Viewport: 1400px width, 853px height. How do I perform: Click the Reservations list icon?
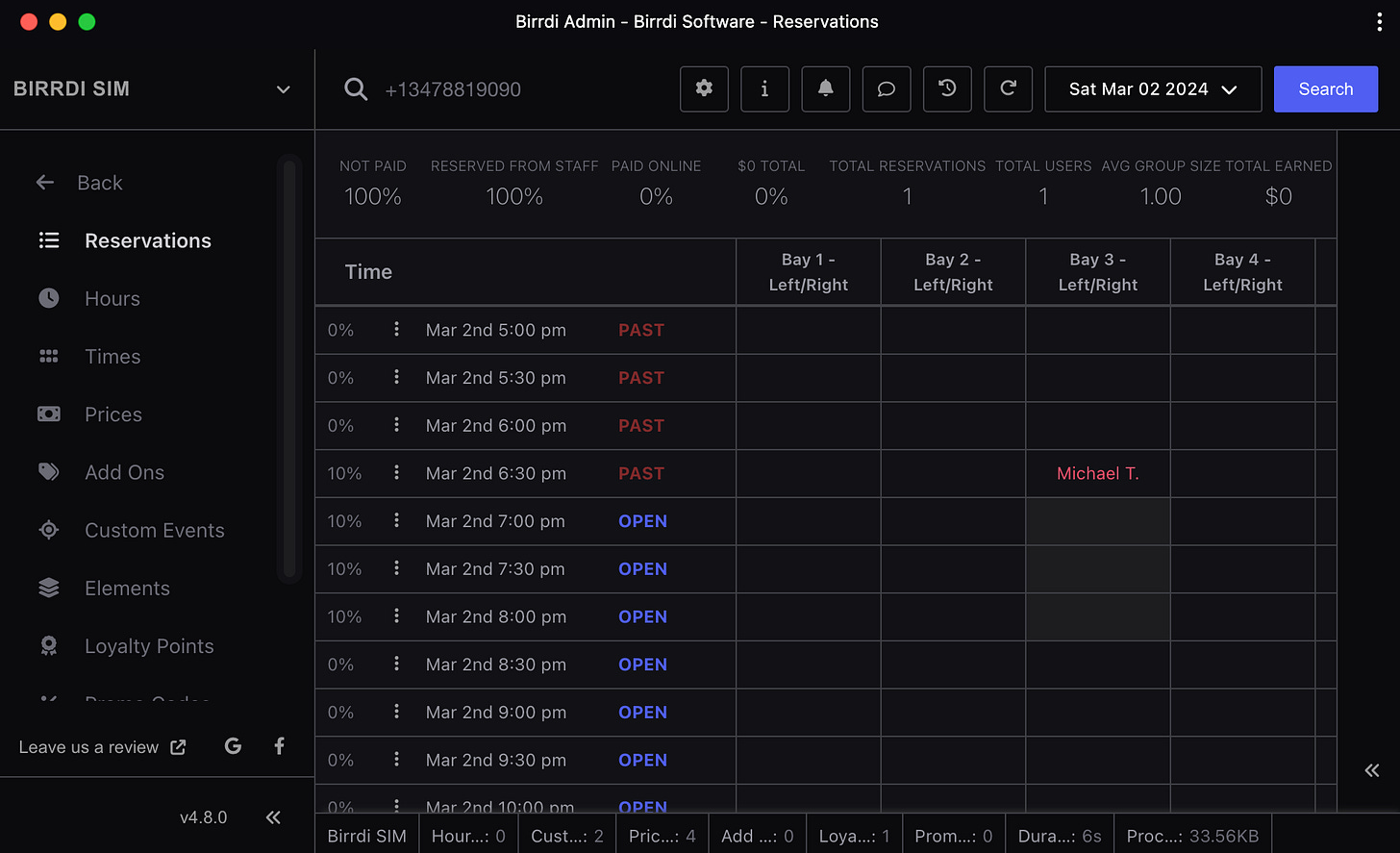pos(49,240)
